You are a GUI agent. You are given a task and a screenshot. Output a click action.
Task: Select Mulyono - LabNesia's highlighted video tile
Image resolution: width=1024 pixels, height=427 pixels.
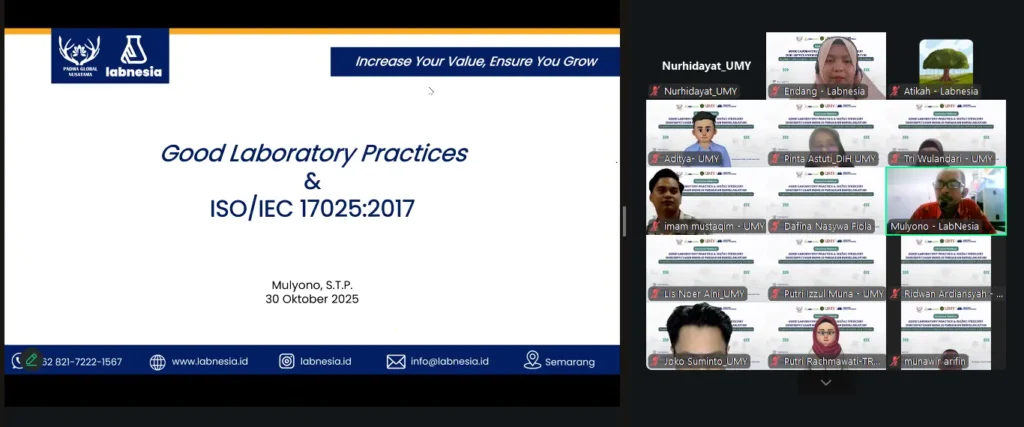tap(945, 200)
